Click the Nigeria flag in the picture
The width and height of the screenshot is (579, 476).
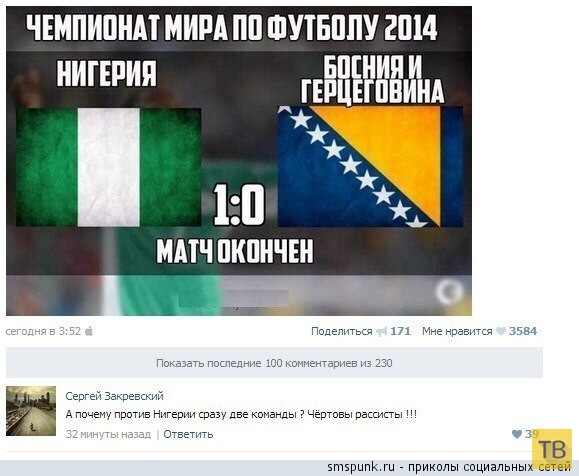109,167
